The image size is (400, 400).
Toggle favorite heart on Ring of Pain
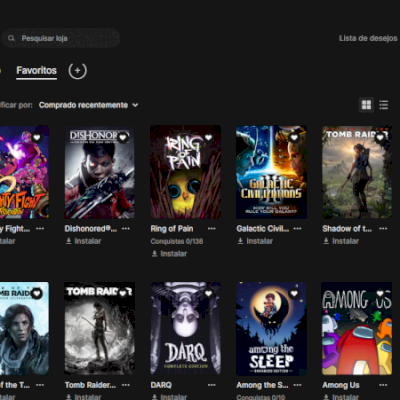pos(209,137)
